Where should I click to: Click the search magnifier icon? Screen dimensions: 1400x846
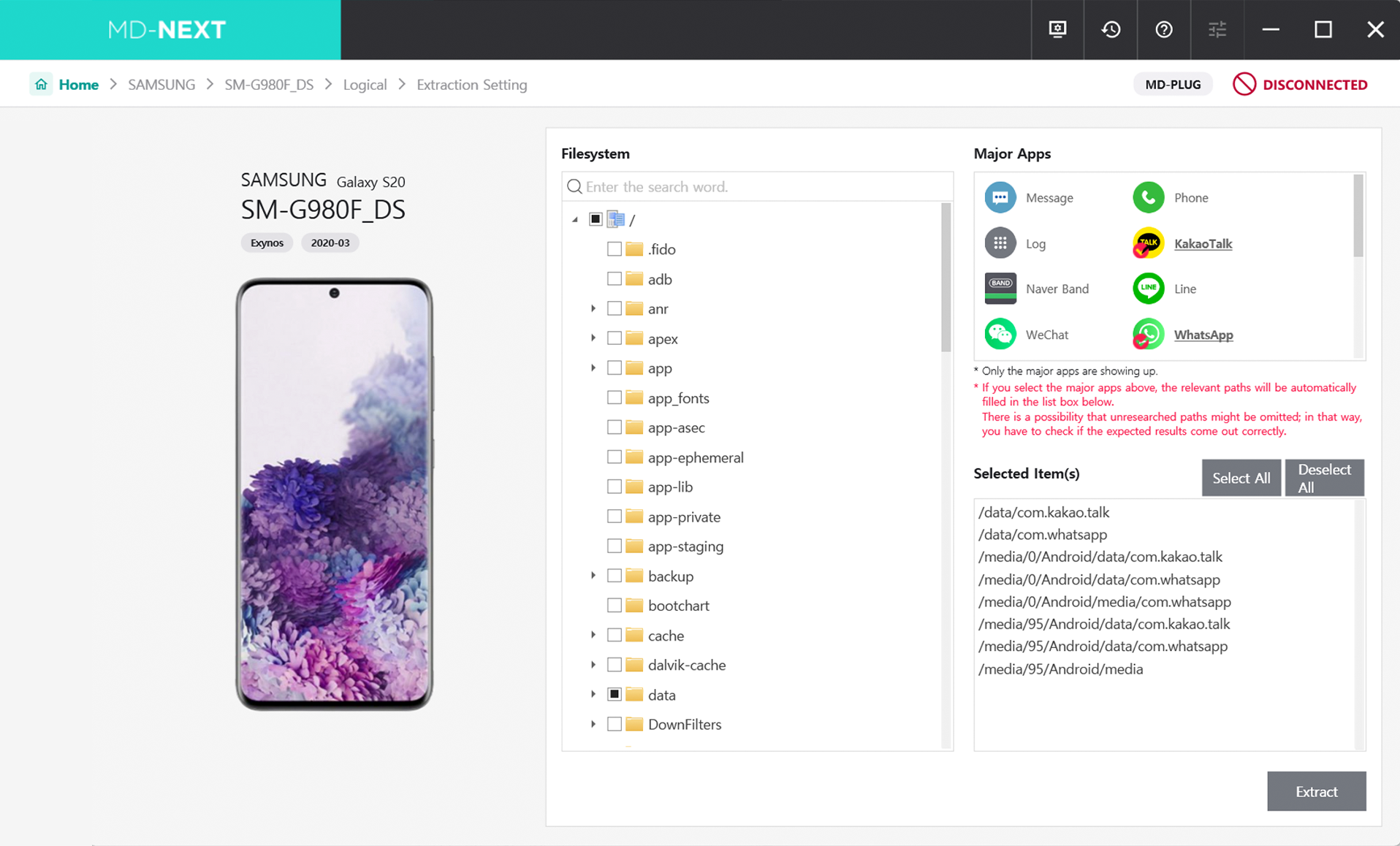[x=574, y=186]
